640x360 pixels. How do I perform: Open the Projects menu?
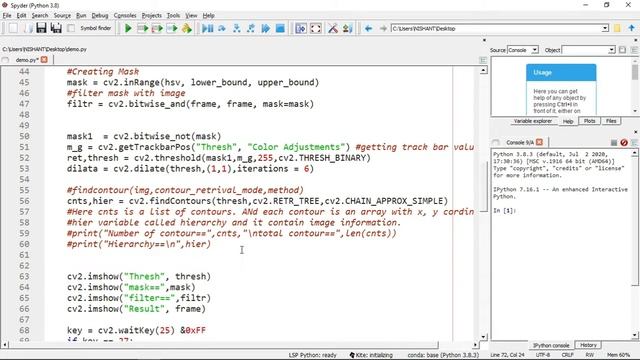point(151,16)
